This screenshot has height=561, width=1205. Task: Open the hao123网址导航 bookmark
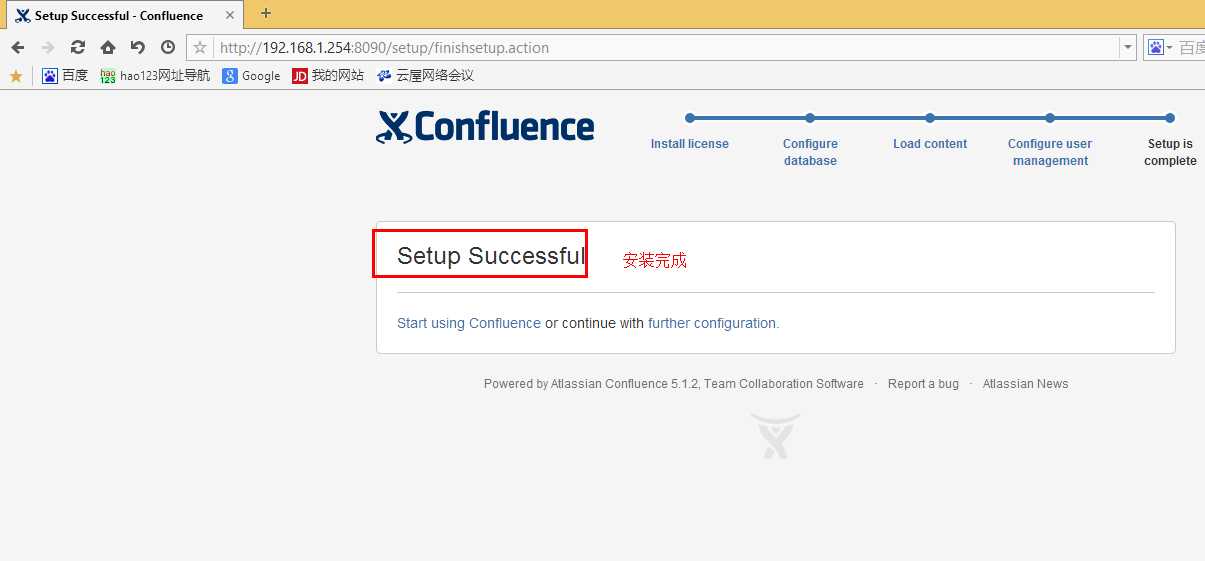(x=155, y=75)
